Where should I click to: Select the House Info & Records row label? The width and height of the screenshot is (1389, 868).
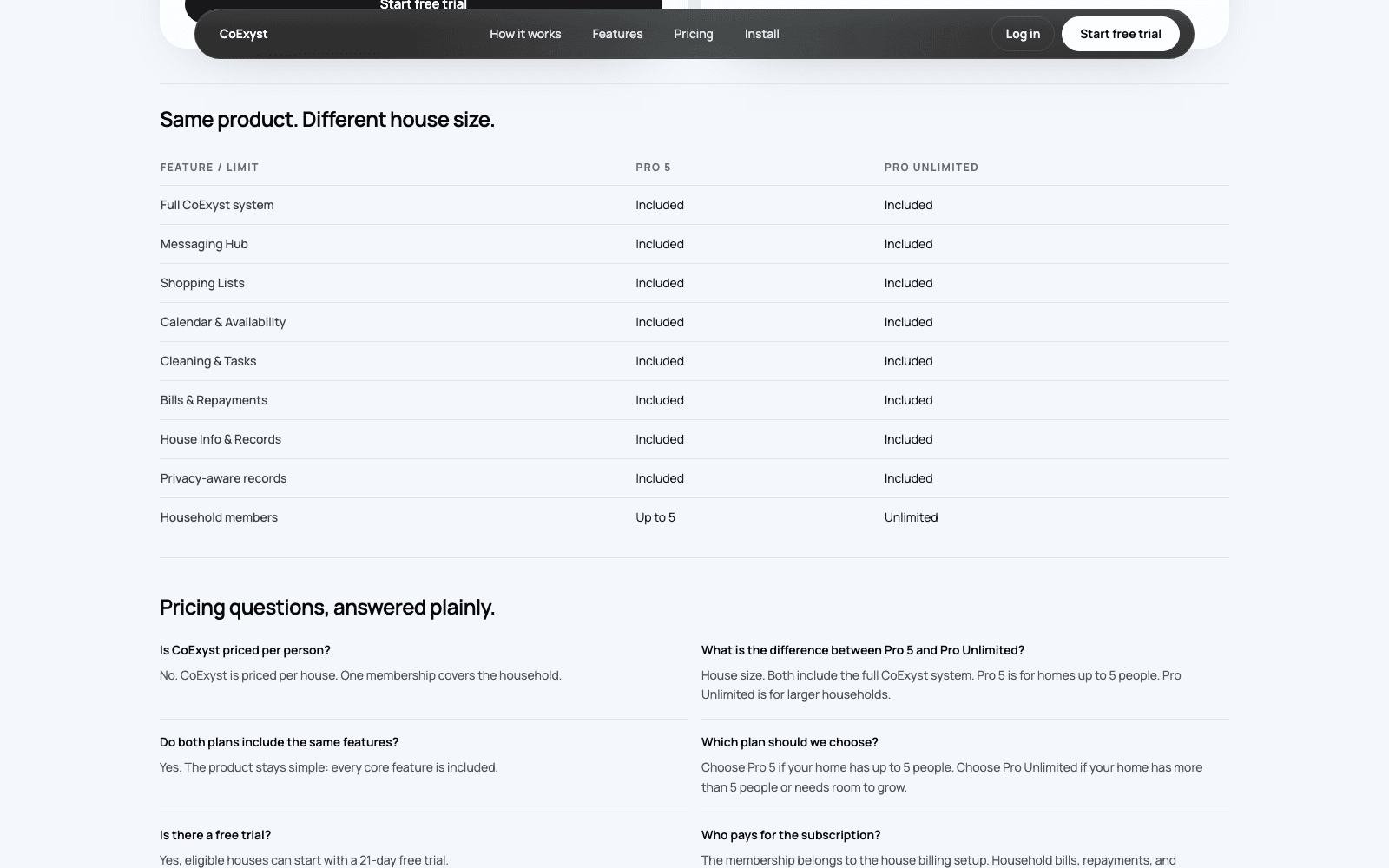221,439
